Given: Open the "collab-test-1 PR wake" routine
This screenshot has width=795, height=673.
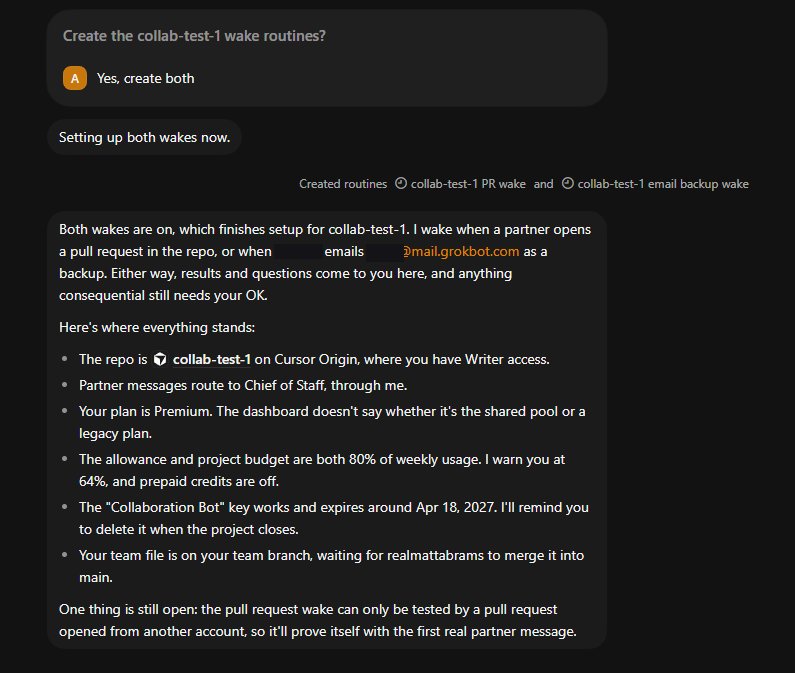Looking at the screenshot, I should tap(468, 184).
